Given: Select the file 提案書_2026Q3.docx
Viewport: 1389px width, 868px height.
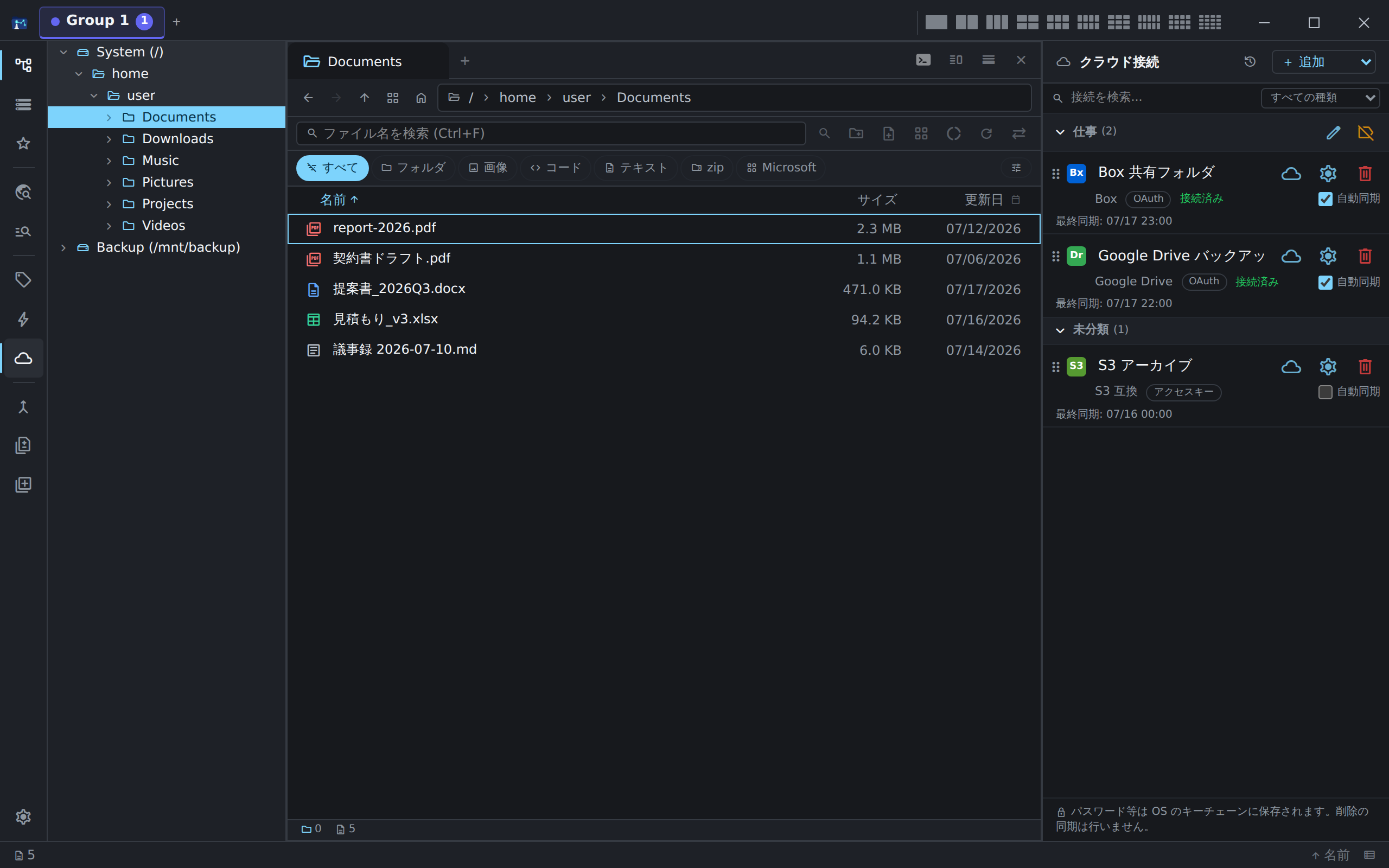Looking at the screenshot, I should click(664, 289).
